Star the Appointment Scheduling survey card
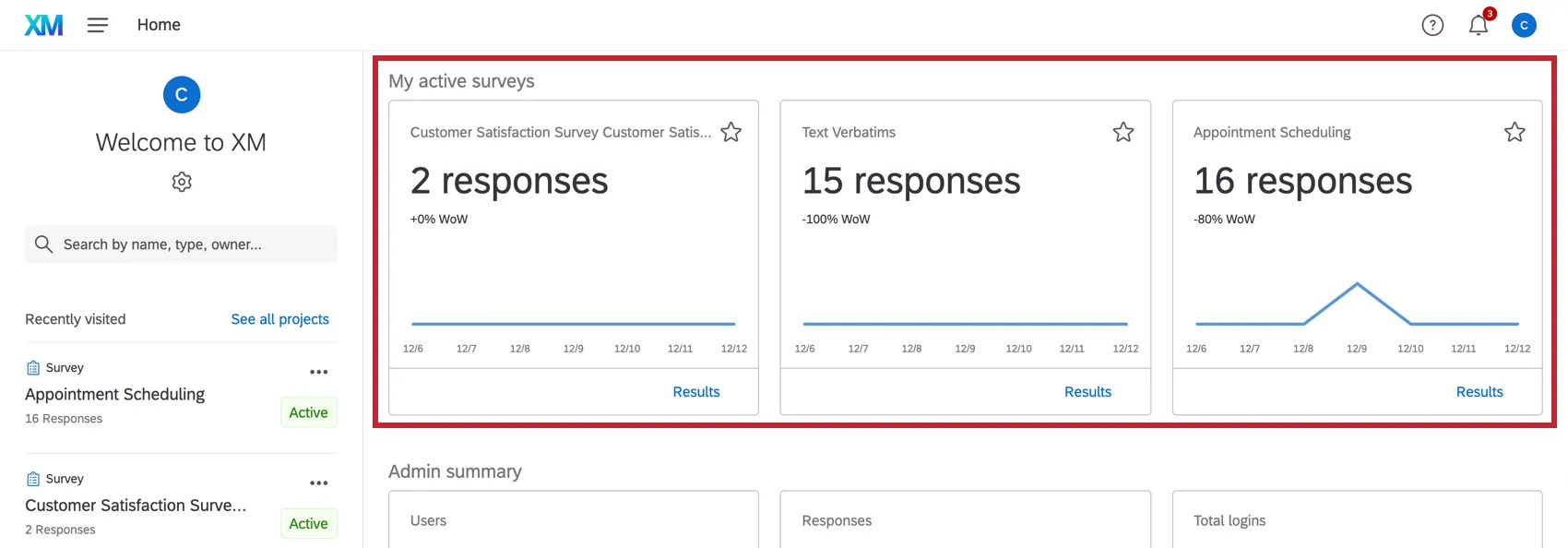Screen dimensions: 1568x548 (x=1515, y=132)
